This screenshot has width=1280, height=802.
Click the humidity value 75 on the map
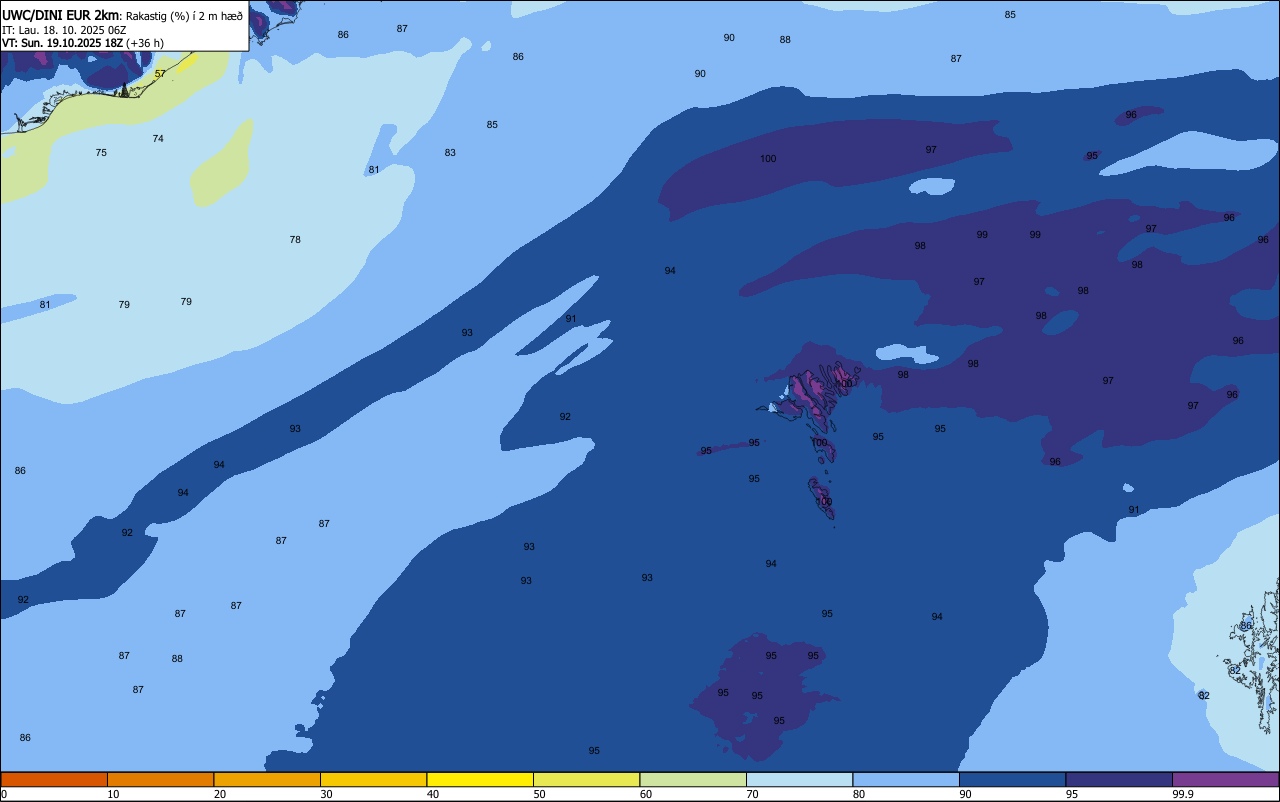click(x=101, y=153)
